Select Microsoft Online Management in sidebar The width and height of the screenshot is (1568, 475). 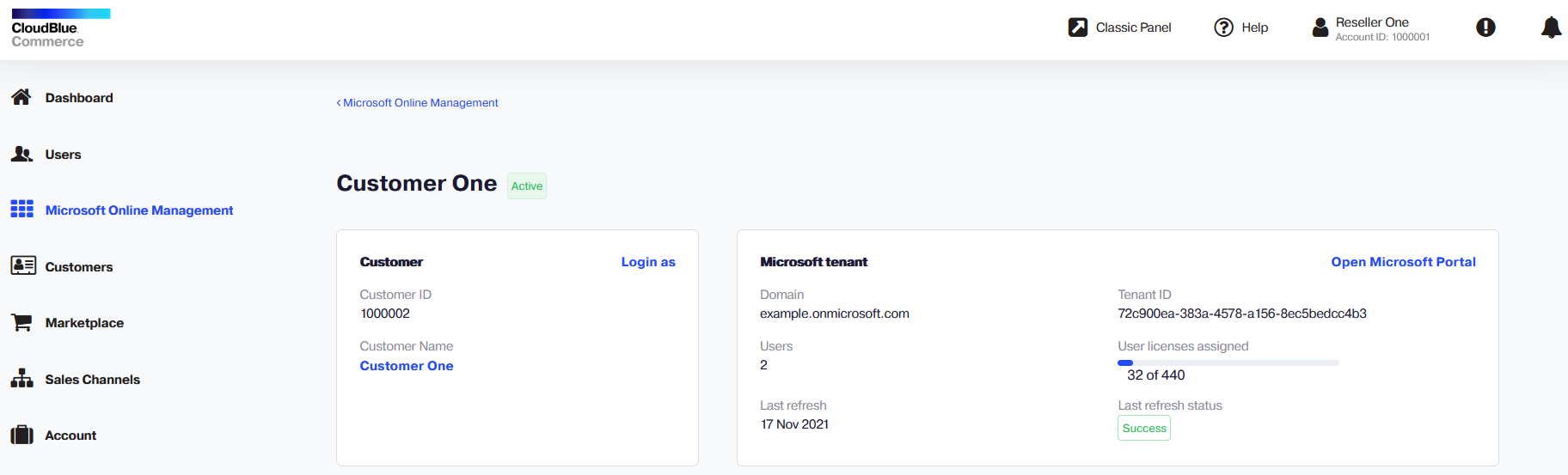(x=139, y=210)
